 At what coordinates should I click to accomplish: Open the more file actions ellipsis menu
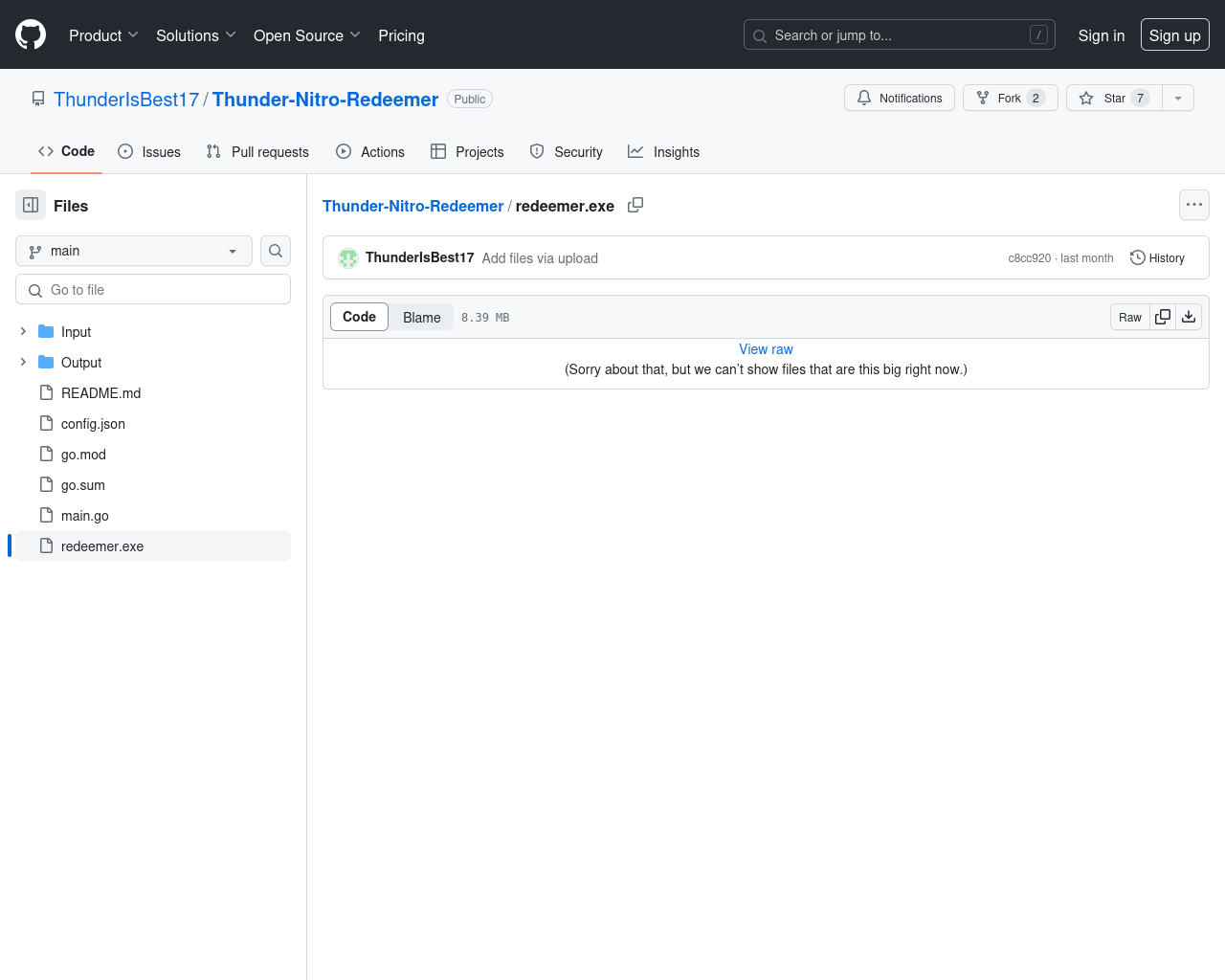click(x=1194, y=205)
